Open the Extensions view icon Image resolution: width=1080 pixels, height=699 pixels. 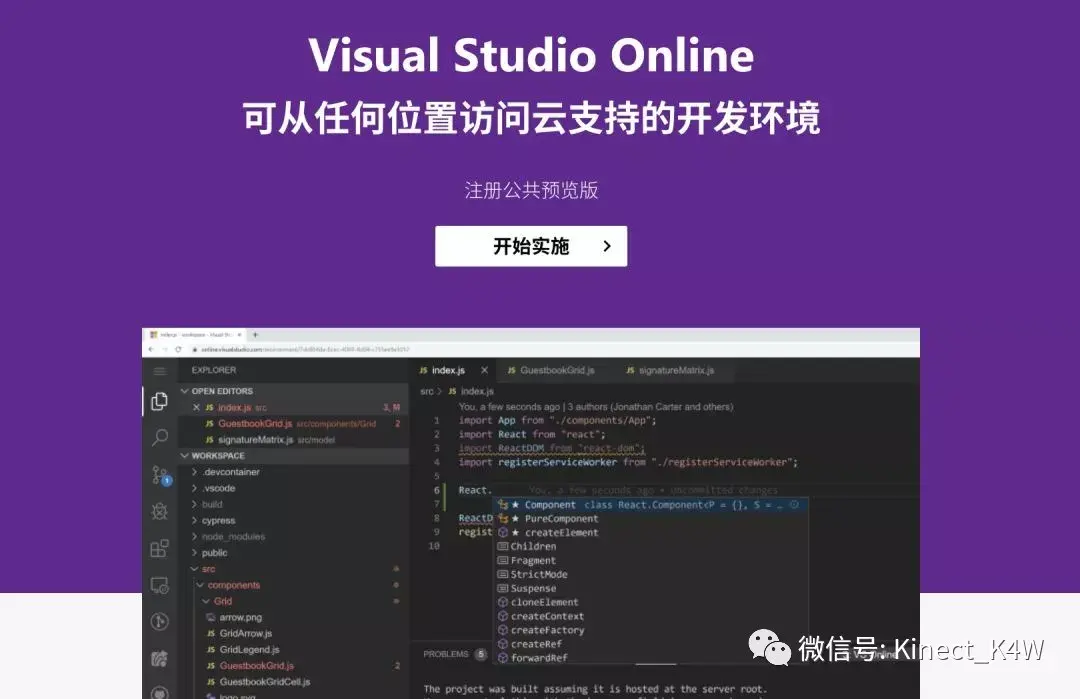coord(158,548)
